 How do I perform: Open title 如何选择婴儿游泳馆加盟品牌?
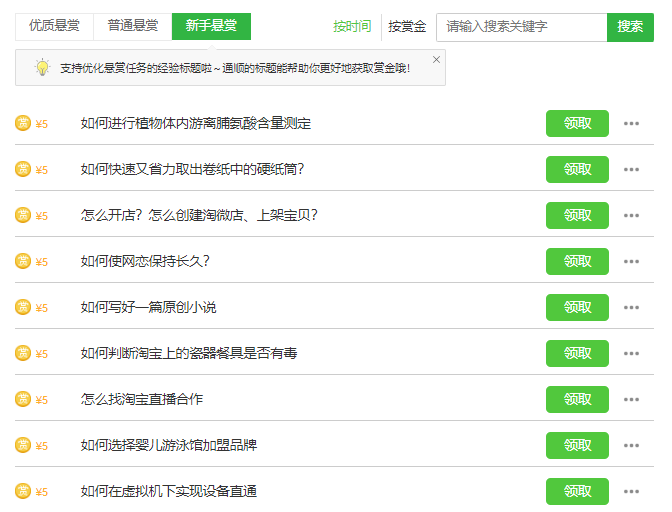[x=169, y=445]
